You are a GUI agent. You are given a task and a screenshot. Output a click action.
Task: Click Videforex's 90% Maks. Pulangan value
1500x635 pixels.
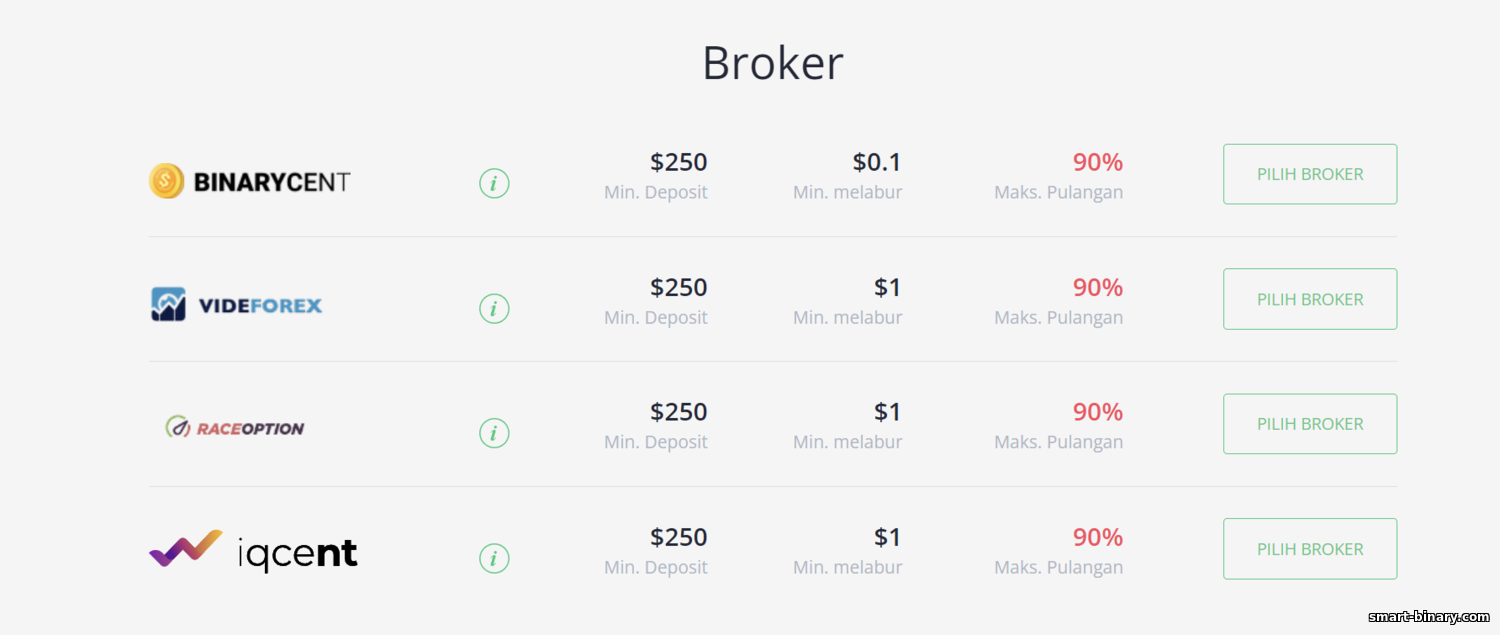click(1098, 287)
